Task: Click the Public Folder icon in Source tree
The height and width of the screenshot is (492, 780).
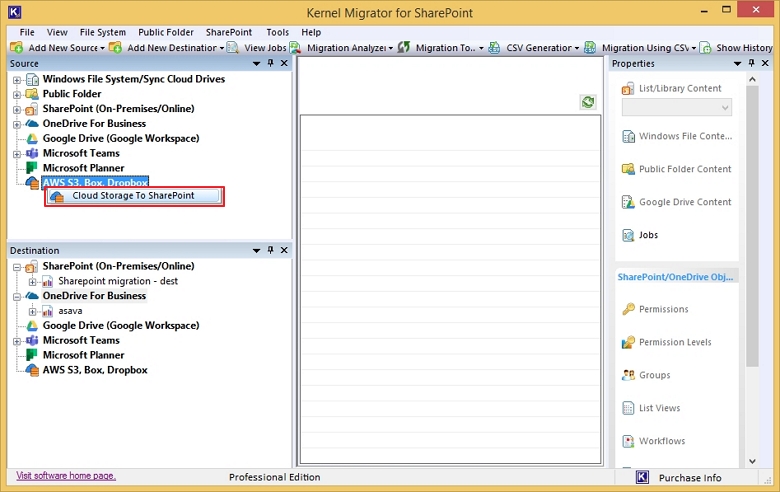Action: click(x=32, y=94)
